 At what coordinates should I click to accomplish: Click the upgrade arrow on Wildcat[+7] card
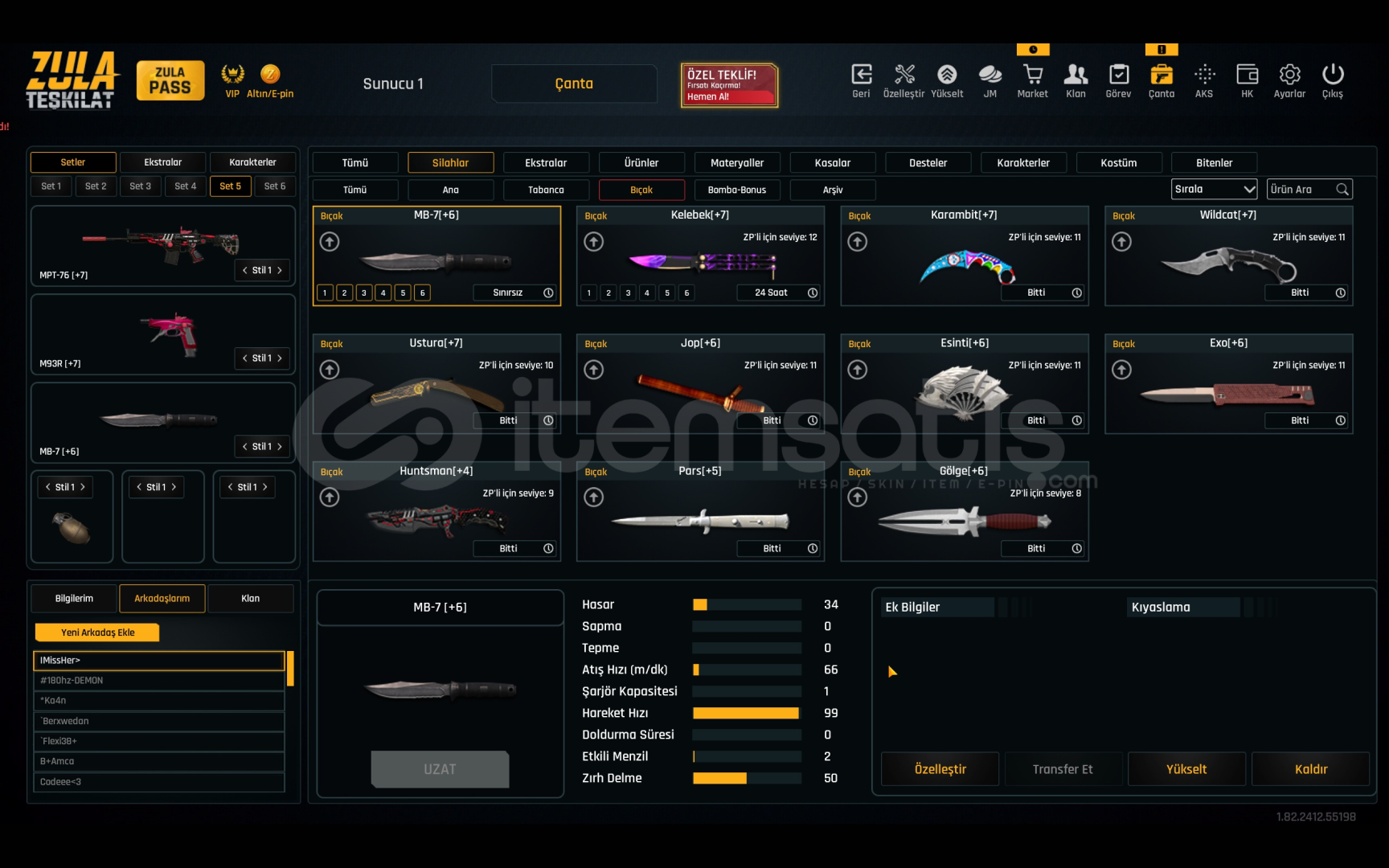click(x=1122, y=242)
